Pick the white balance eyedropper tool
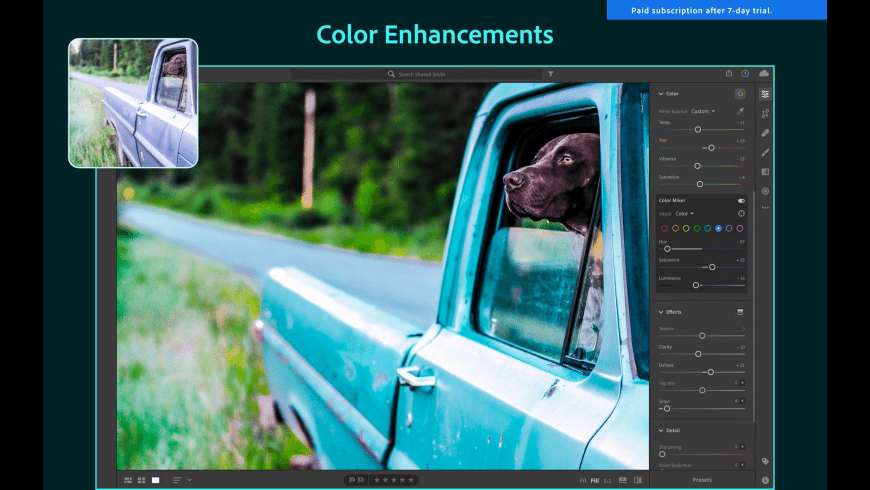This screenshot has height=490, width=870. 740,111
